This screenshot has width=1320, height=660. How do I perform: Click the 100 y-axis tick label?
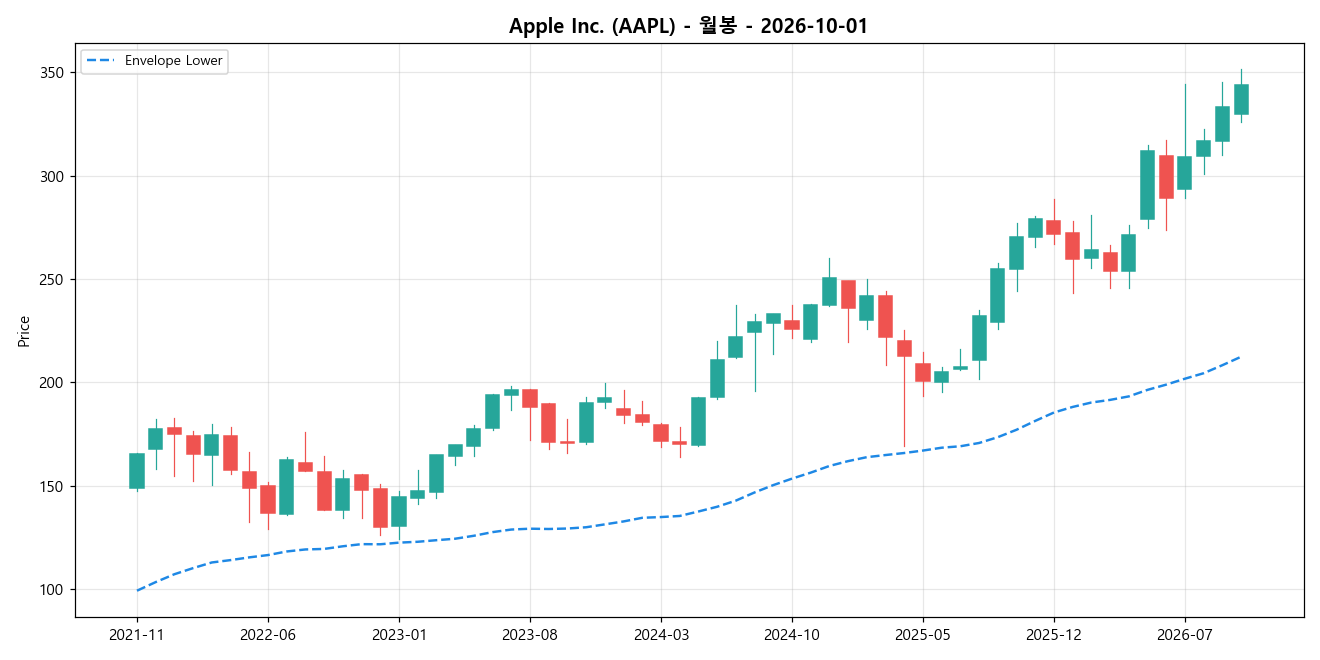[x=53, y=590]
